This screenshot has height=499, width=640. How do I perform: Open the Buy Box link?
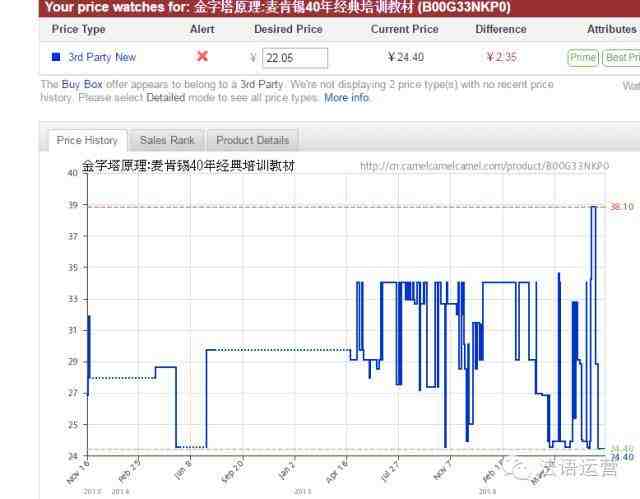(x=82, y=84)
